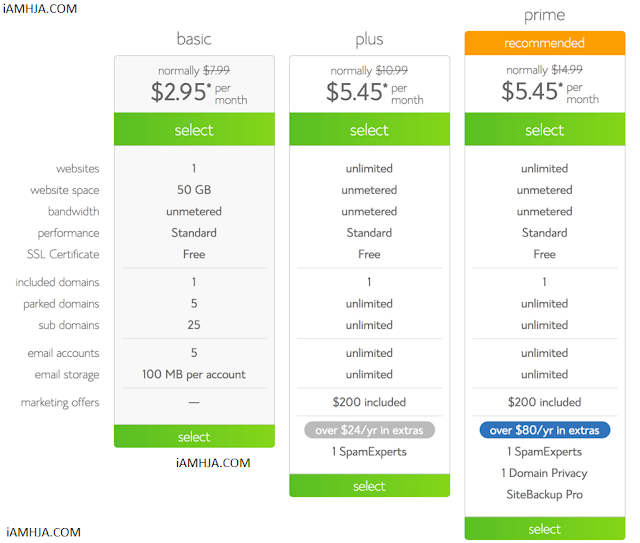Select the prime plan with the top button
The width and height of the screenshot is (640, 543).
[544, 129]
